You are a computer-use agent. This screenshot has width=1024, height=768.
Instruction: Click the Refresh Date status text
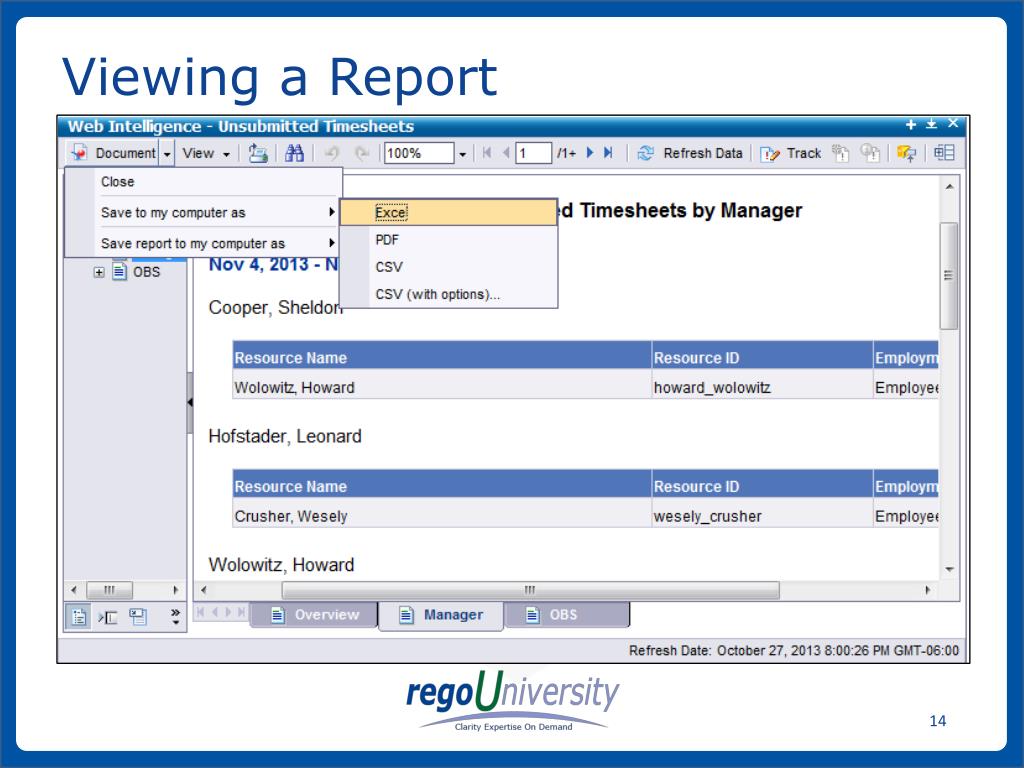(793, 650)
